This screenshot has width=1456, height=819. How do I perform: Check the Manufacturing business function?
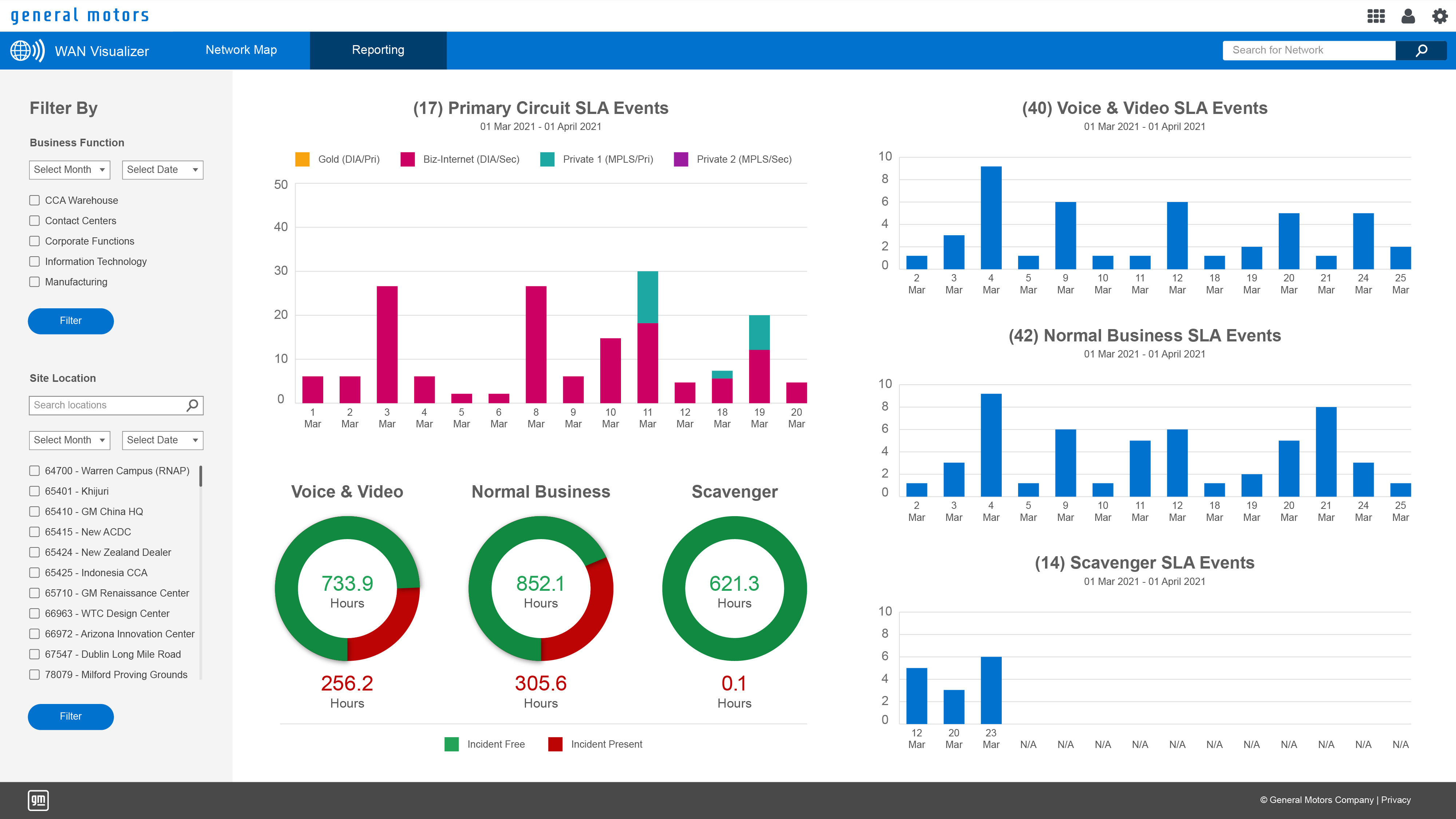pos(34,281)
